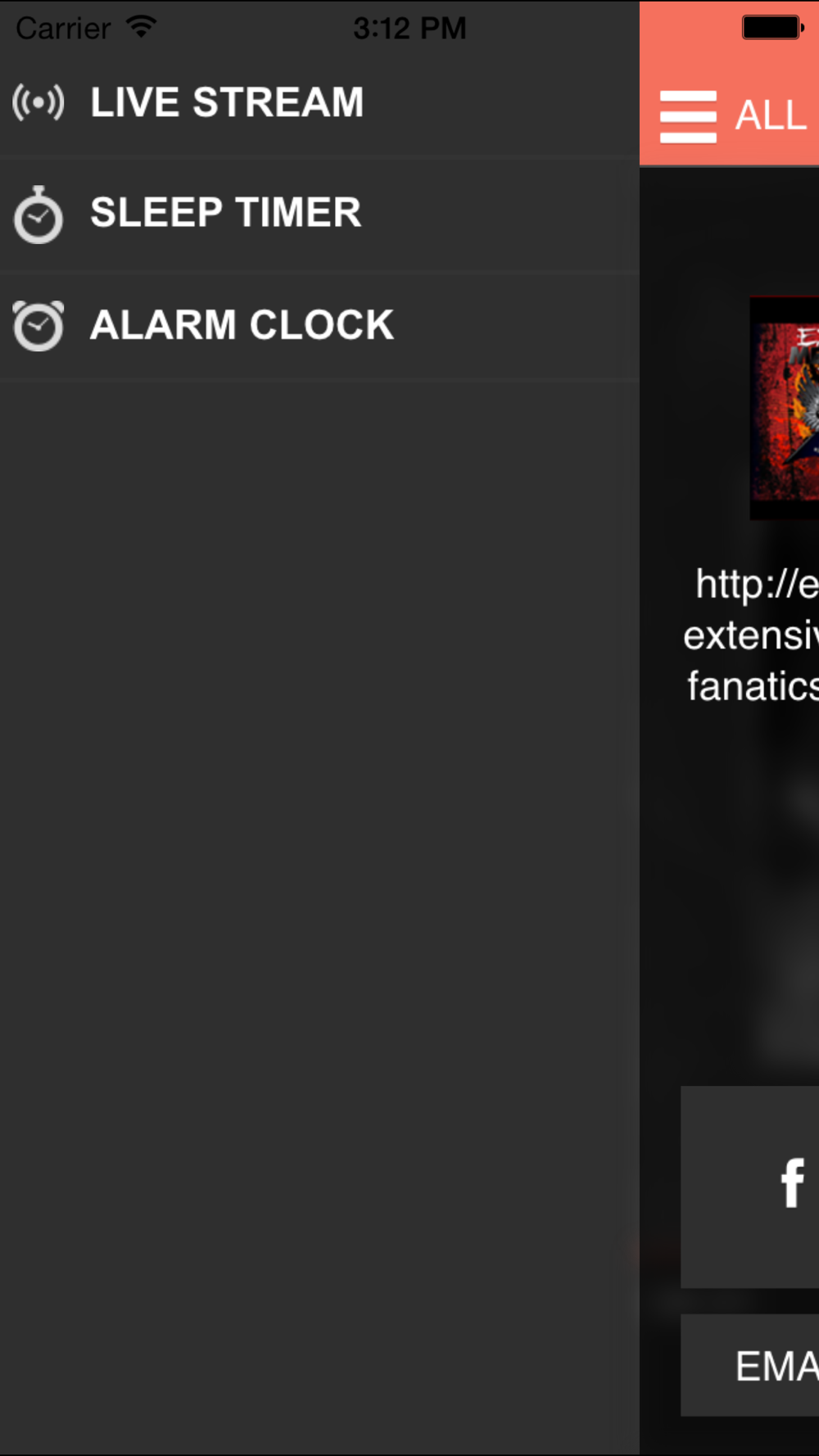Close side menu via hamburger icon
The height and width of the screenshot is (1456, 819).
[688, 116]
